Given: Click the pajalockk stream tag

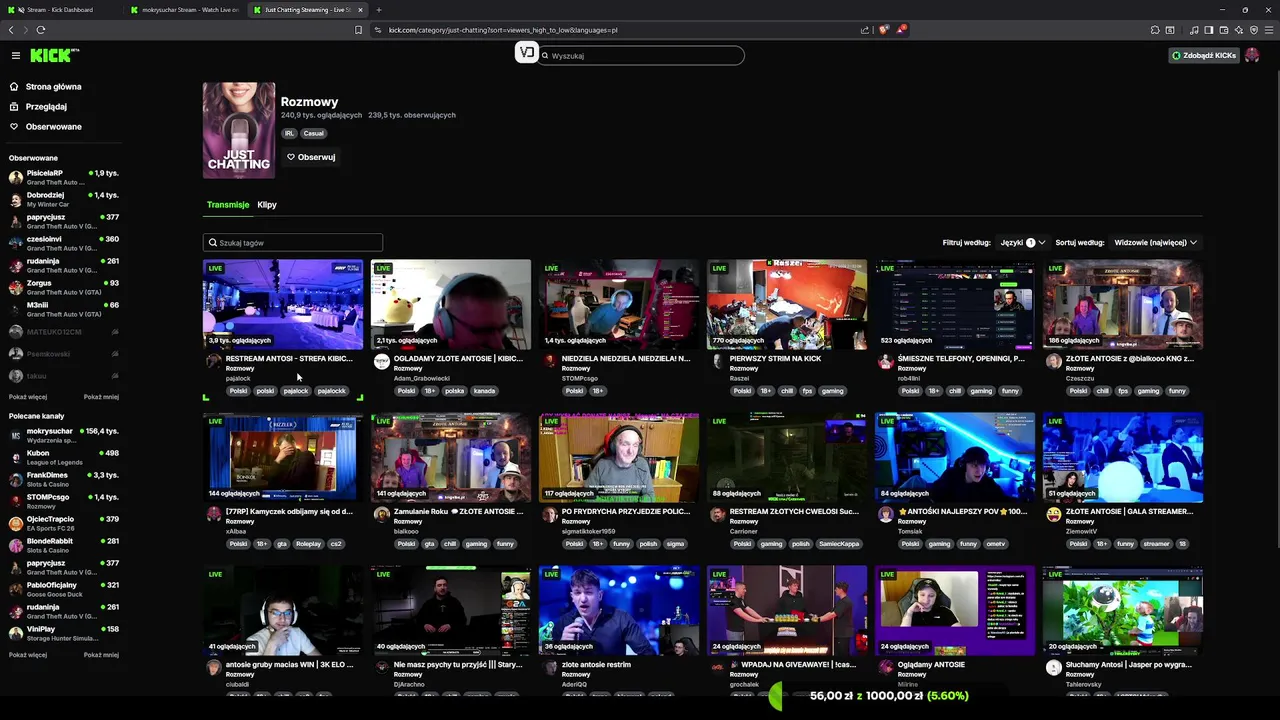Looking at the screenshot, I should (331, 391).
